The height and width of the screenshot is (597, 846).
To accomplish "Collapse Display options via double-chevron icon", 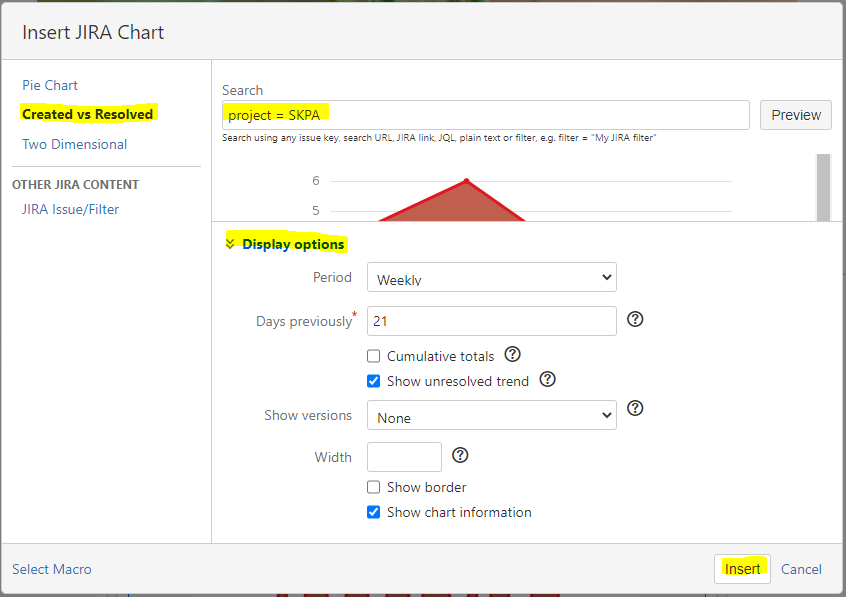I will click(230, 243).
